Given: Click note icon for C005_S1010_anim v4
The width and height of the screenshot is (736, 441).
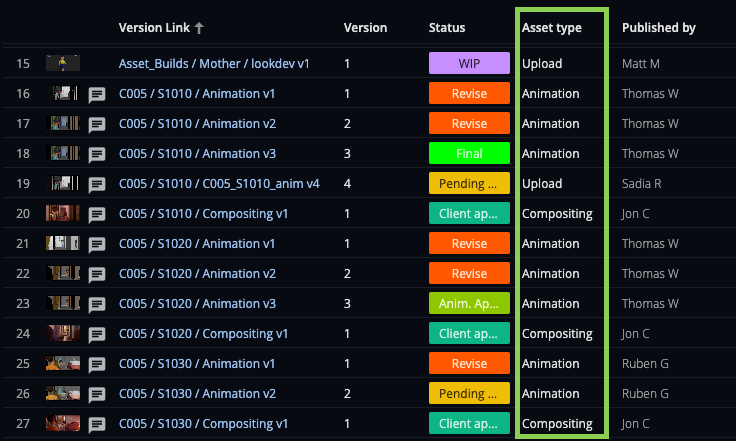Looking at the screenshot, I should (x=97, y=184).
